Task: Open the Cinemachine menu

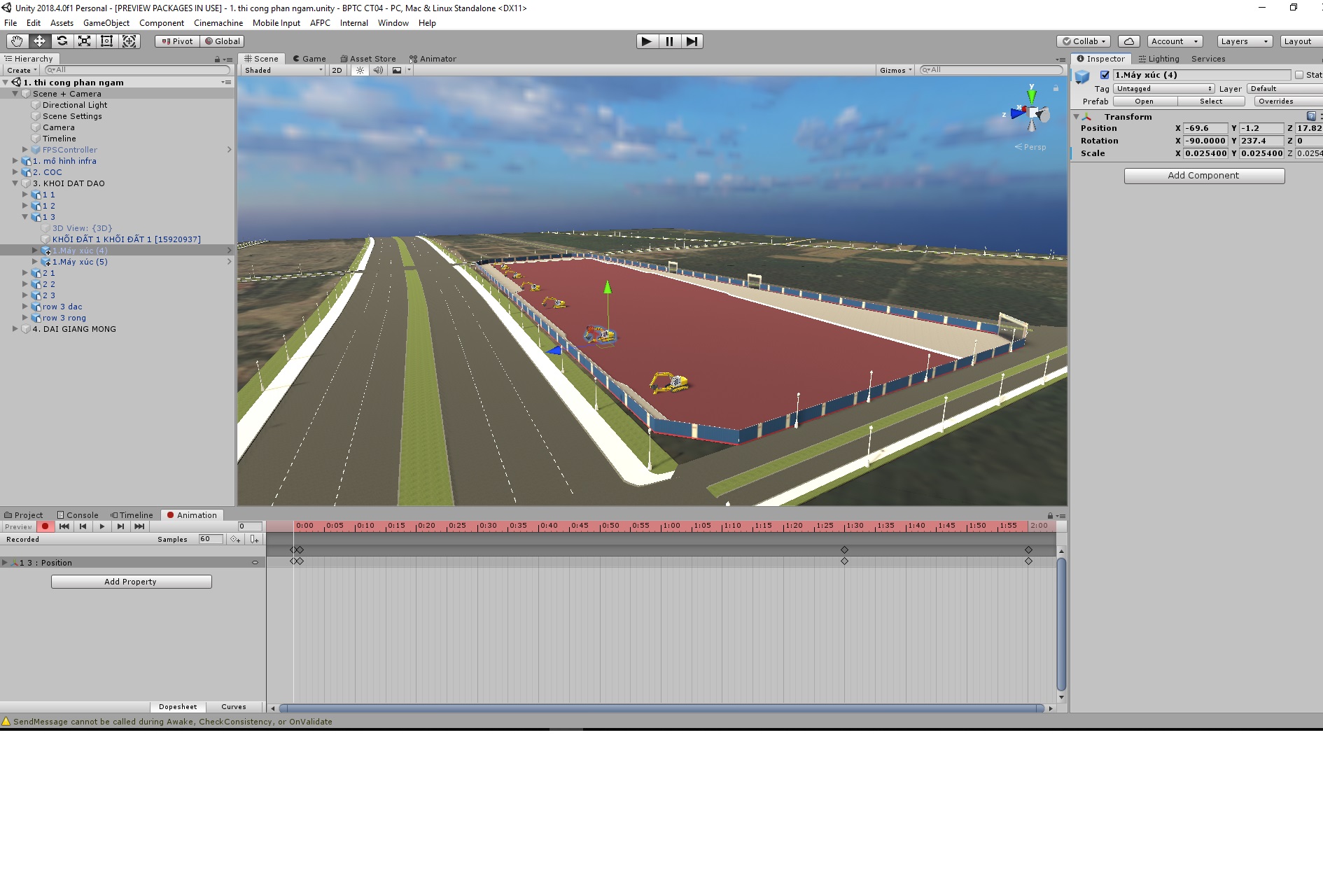Action: pos(218,23)
